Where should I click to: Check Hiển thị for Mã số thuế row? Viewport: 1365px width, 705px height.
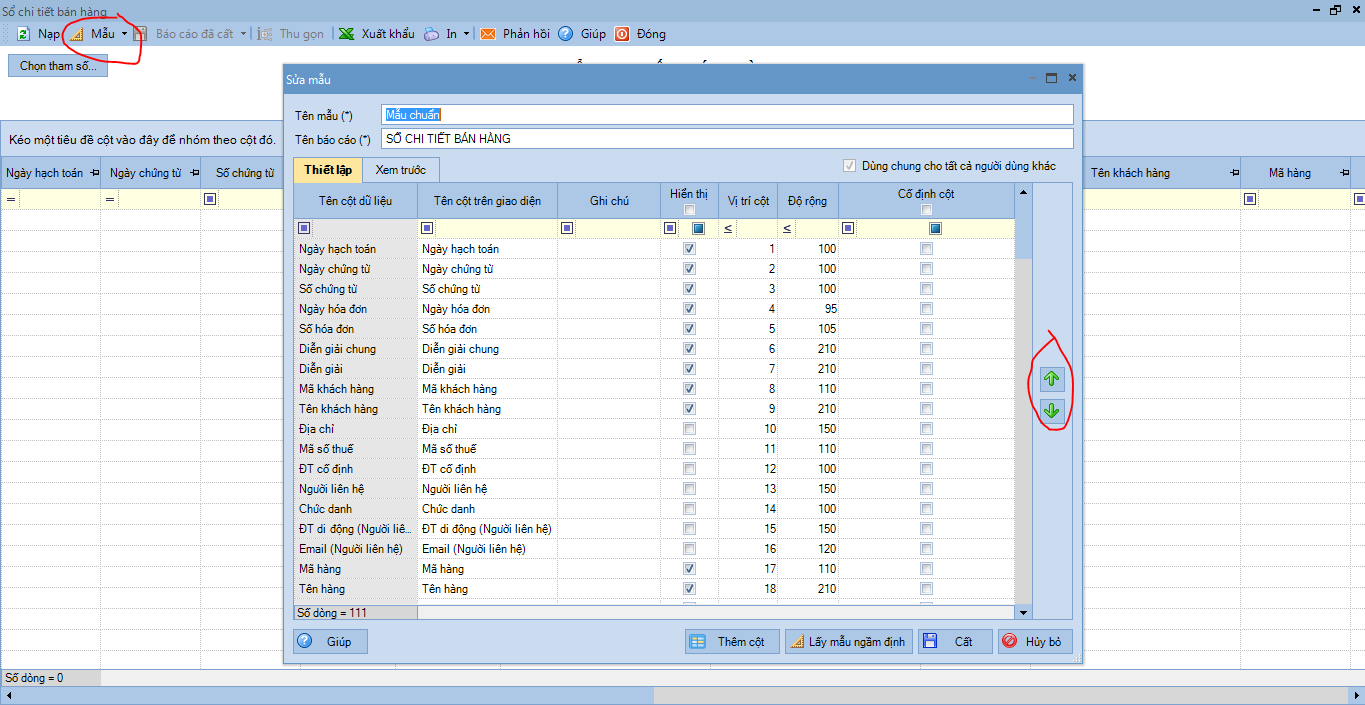pos(689,449)
